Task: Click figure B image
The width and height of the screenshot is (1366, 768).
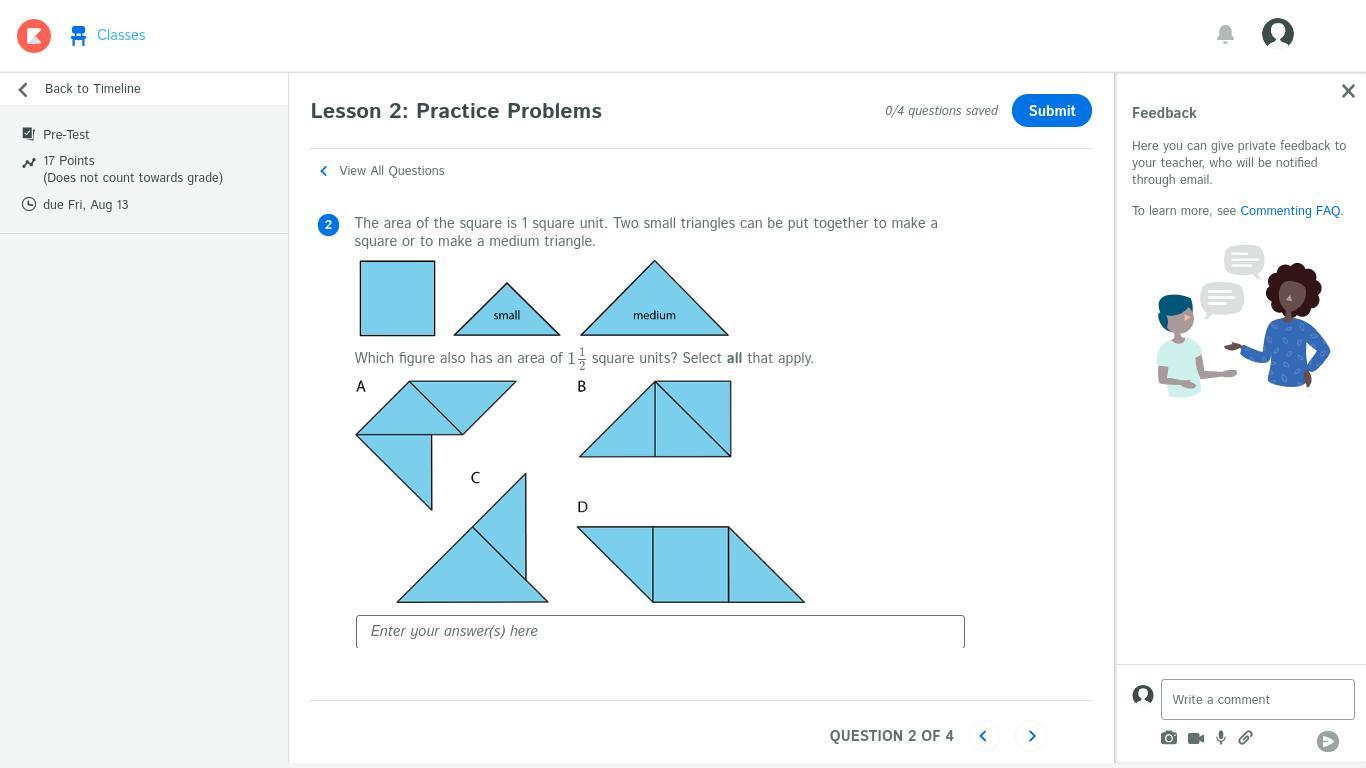Action: [x=656, y=419]
